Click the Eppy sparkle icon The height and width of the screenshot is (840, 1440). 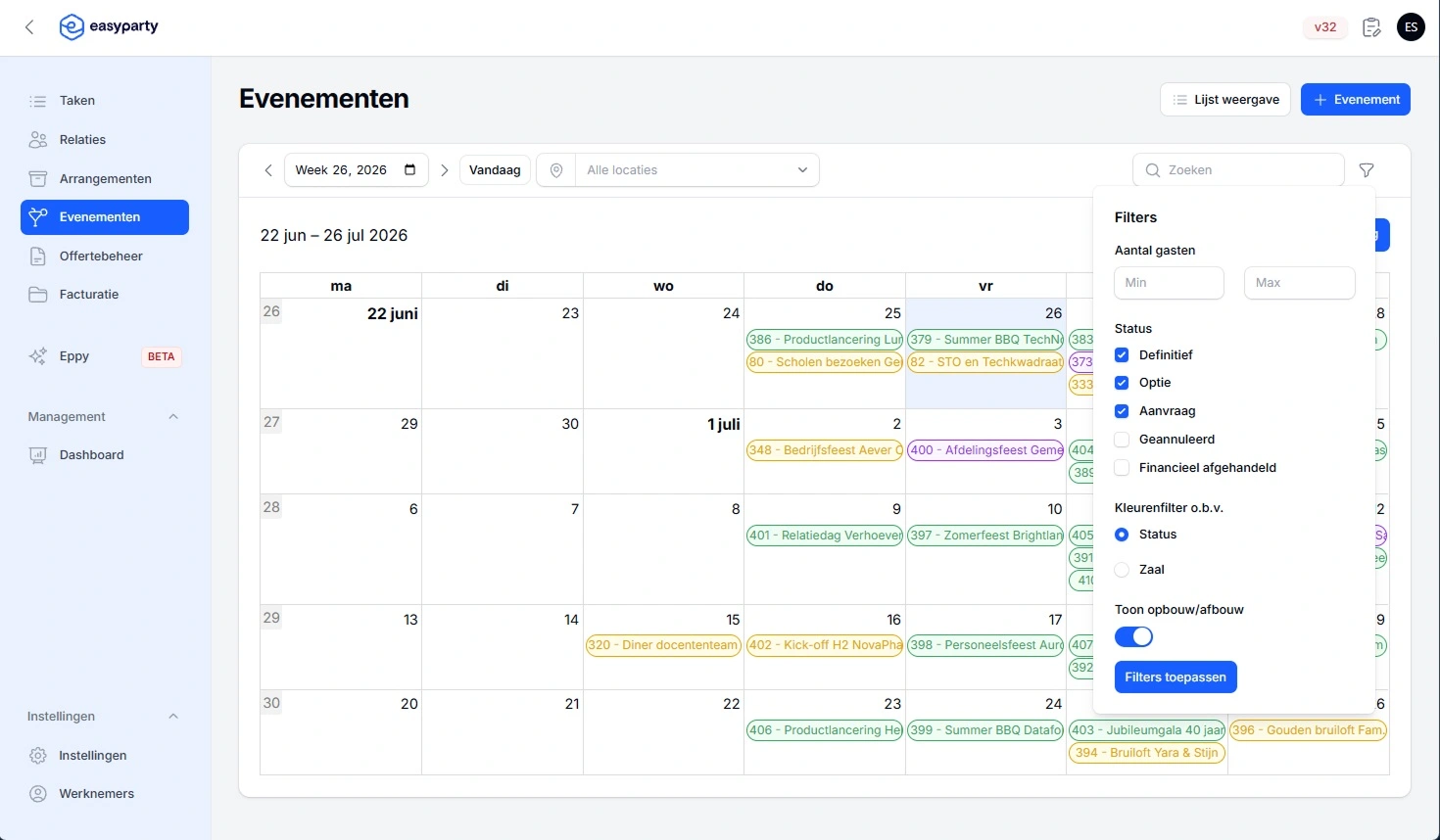tap(38, 356)
